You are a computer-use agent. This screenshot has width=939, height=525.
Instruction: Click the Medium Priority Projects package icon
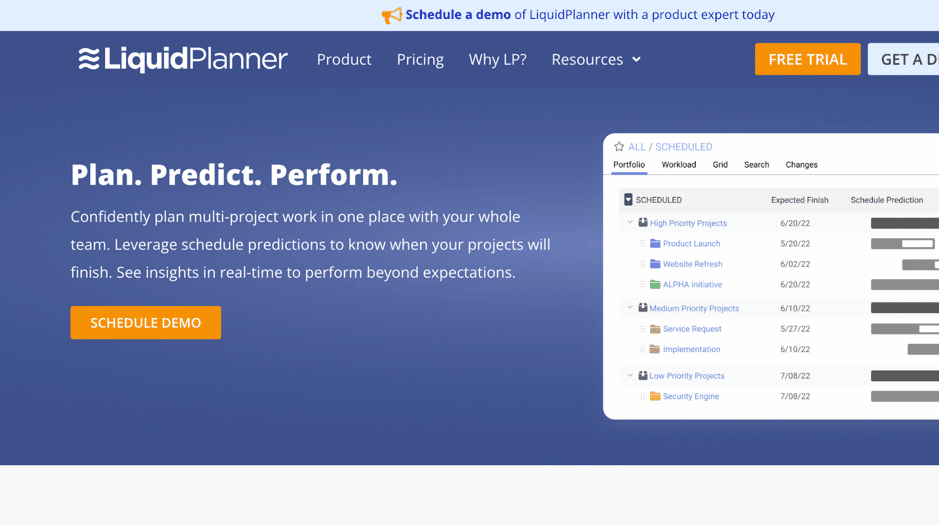(643, 308)
